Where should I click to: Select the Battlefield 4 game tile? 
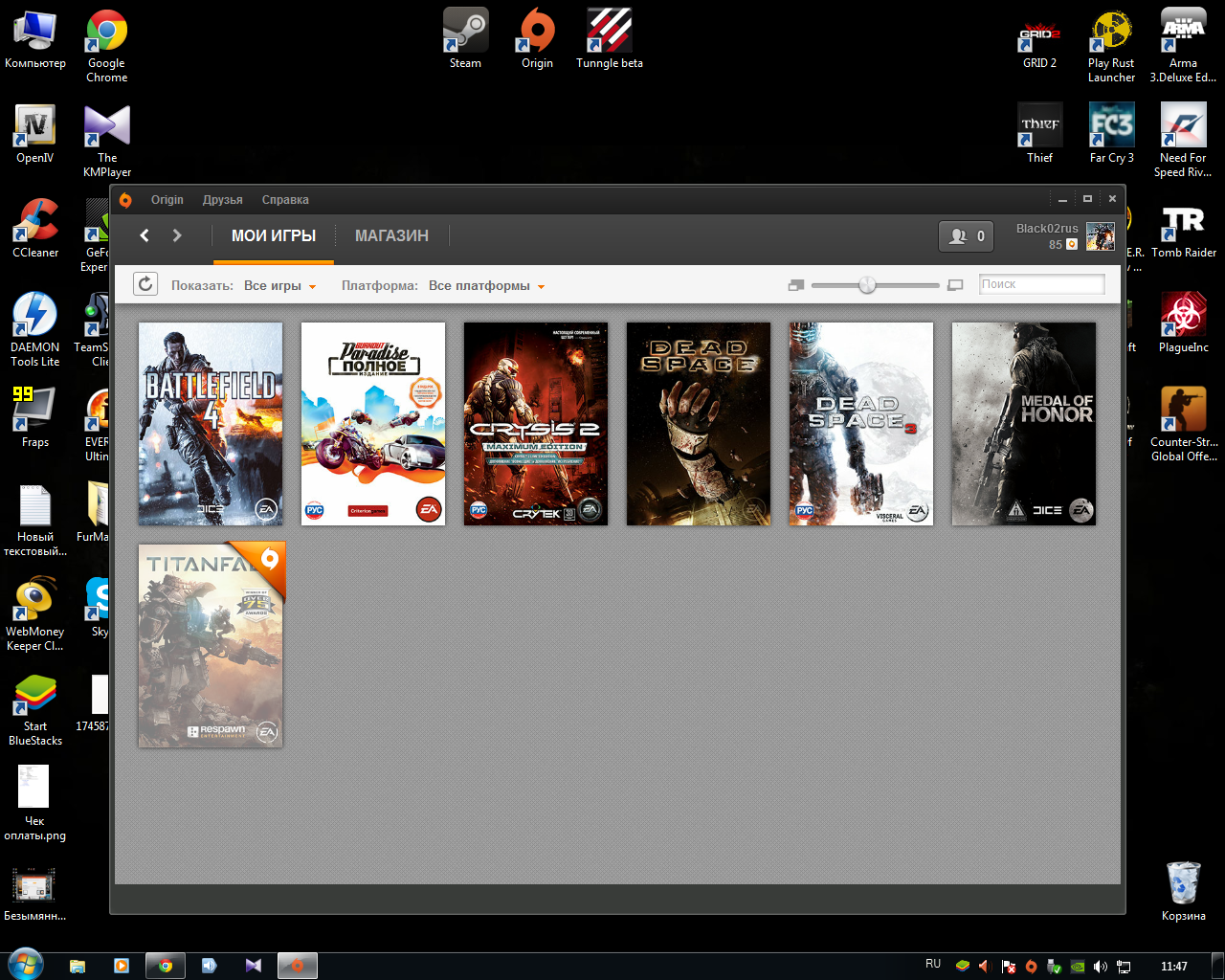tap(211, 424)
